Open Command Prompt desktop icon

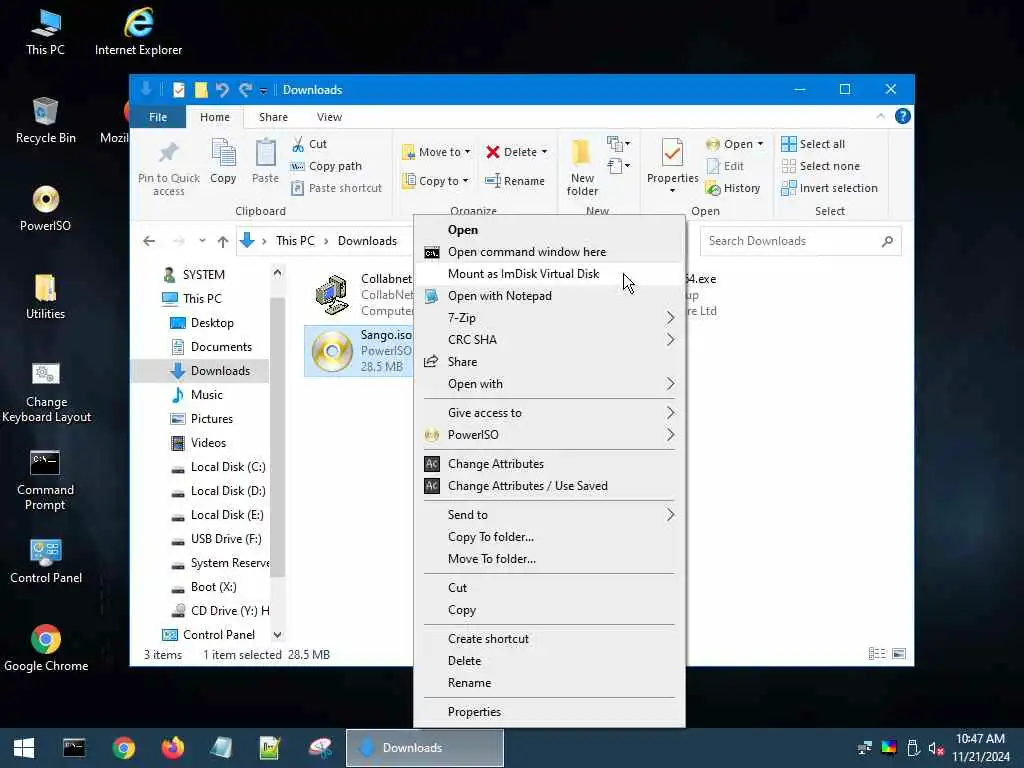[45, 481]
